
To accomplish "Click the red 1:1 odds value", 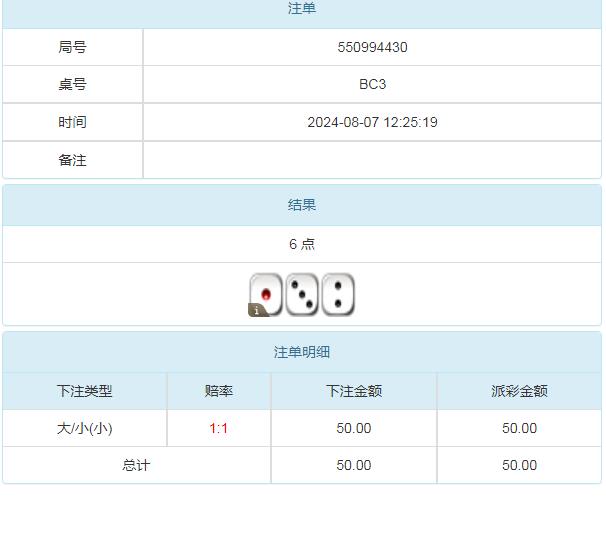I will click(219, 428).
